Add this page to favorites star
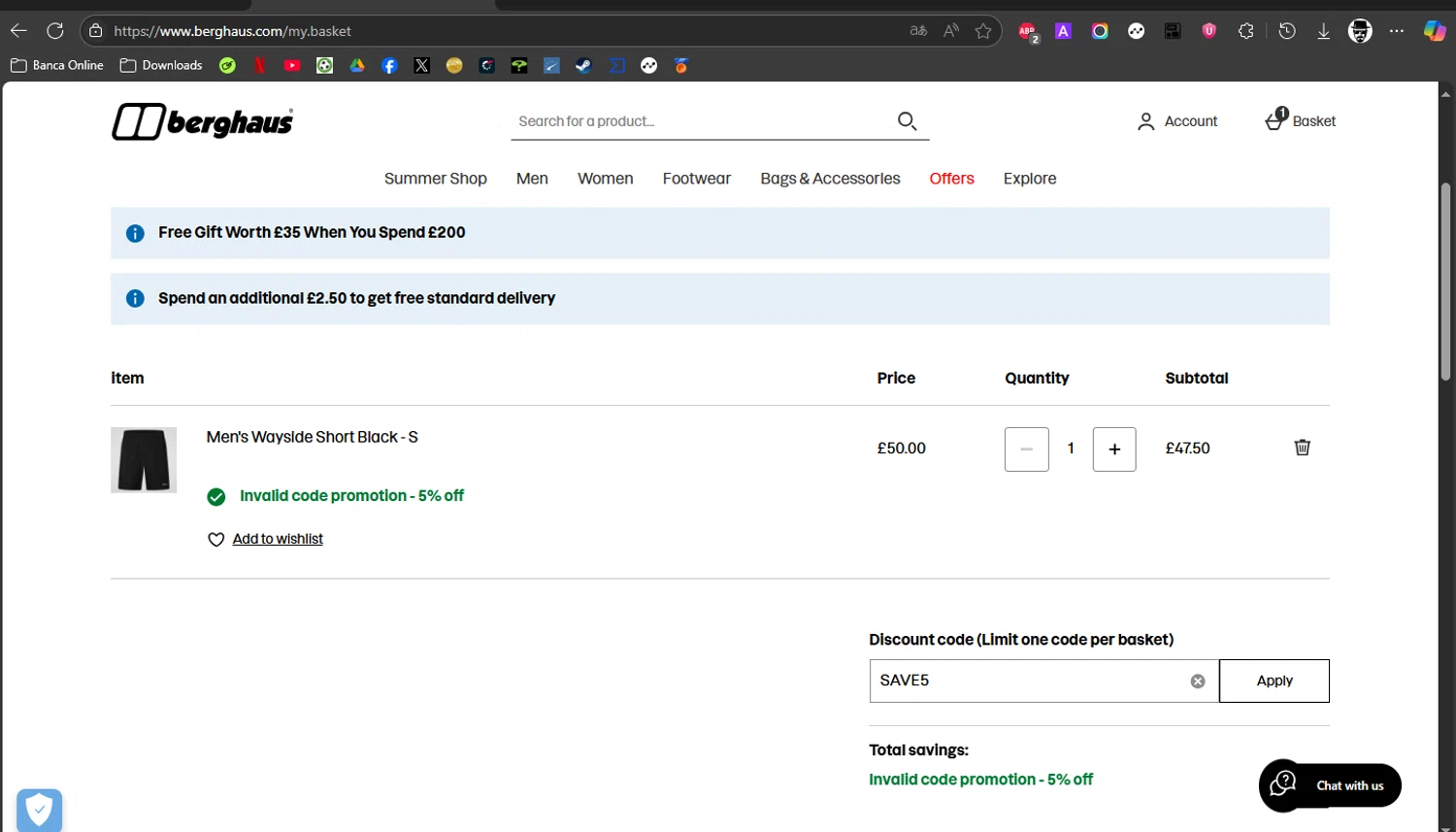1456x832 pixels. [983, 31]
